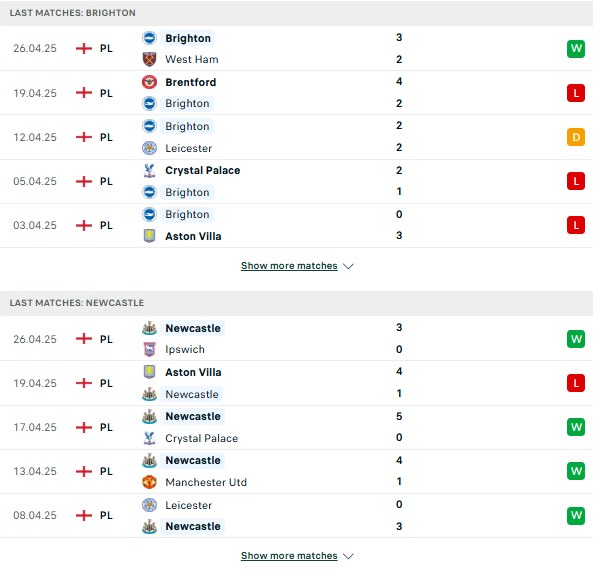
Task: Click the Crystal Palace crest in 05.04.25 match
Action: 149,171
